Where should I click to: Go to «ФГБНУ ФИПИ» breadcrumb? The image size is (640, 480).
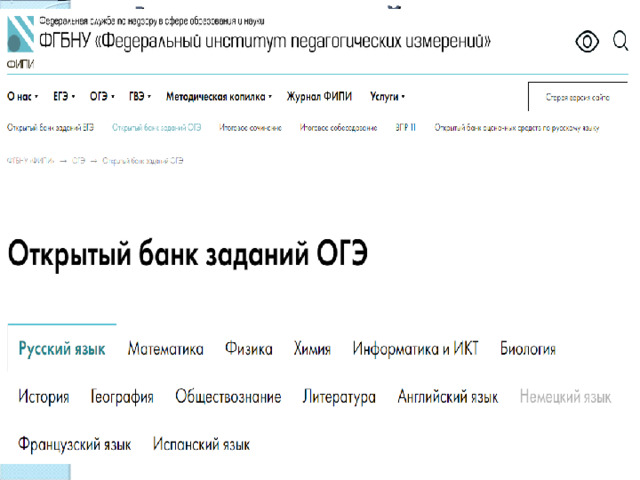31,160
